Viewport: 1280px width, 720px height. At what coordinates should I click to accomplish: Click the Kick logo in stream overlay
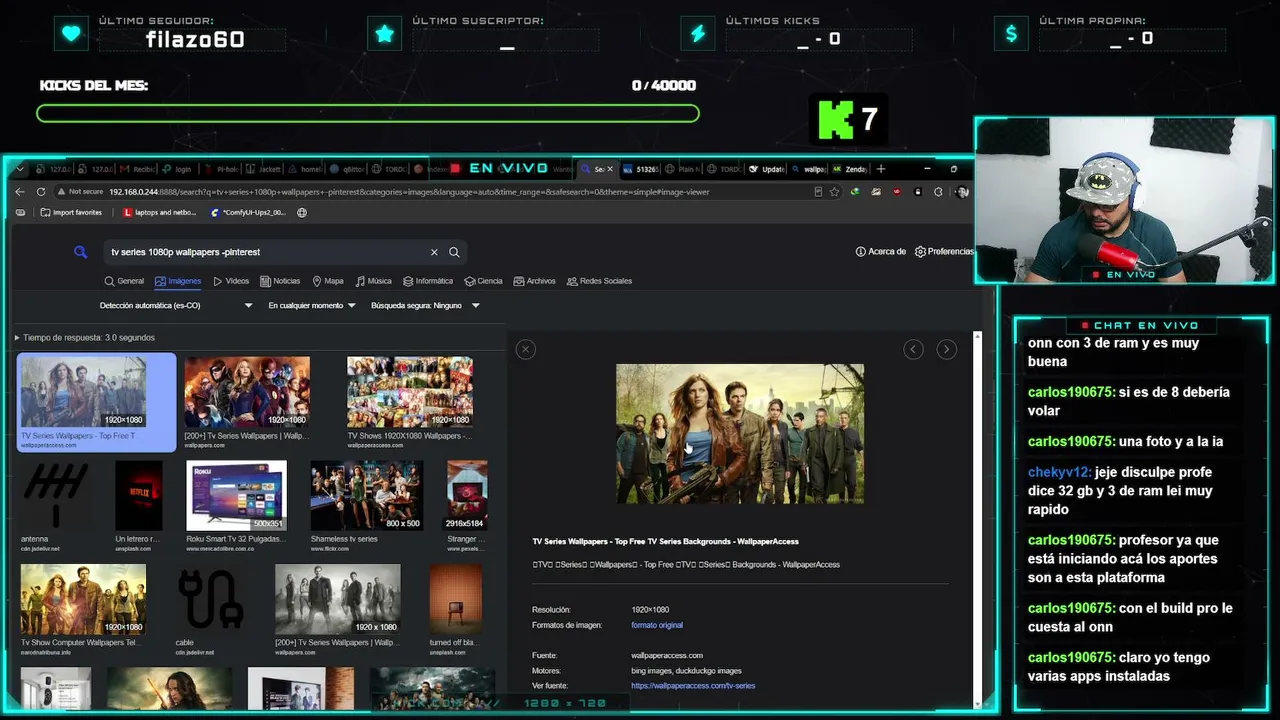(836, 119)
